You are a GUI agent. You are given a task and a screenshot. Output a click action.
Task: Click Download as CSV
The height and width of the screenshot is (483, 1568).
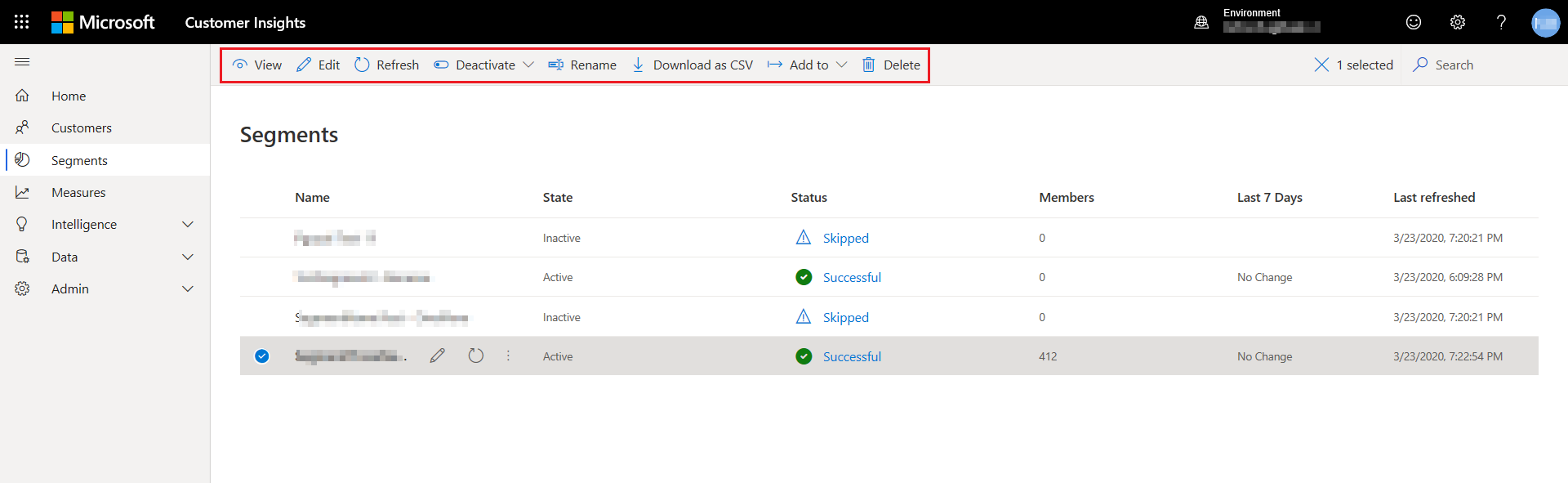[x=693, y=65]
